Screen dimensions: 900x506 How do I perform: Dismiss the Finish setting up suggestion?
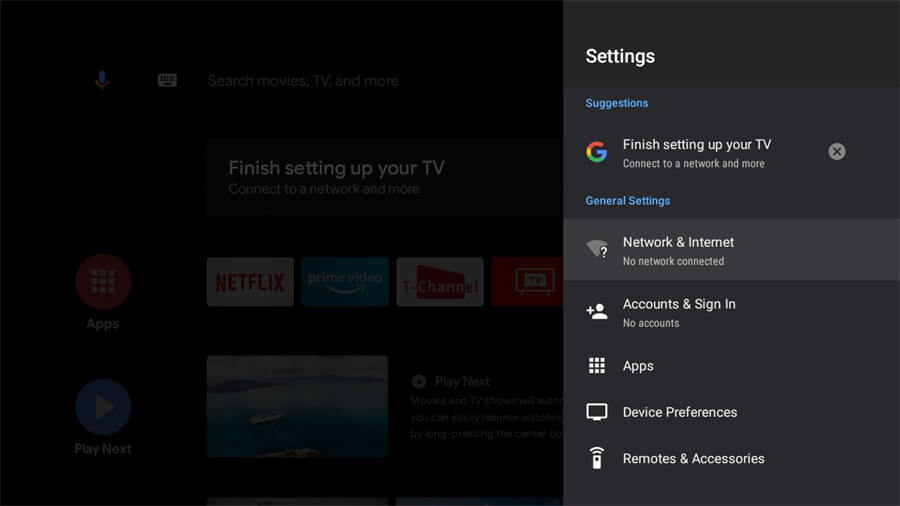[x=837, y=152]
